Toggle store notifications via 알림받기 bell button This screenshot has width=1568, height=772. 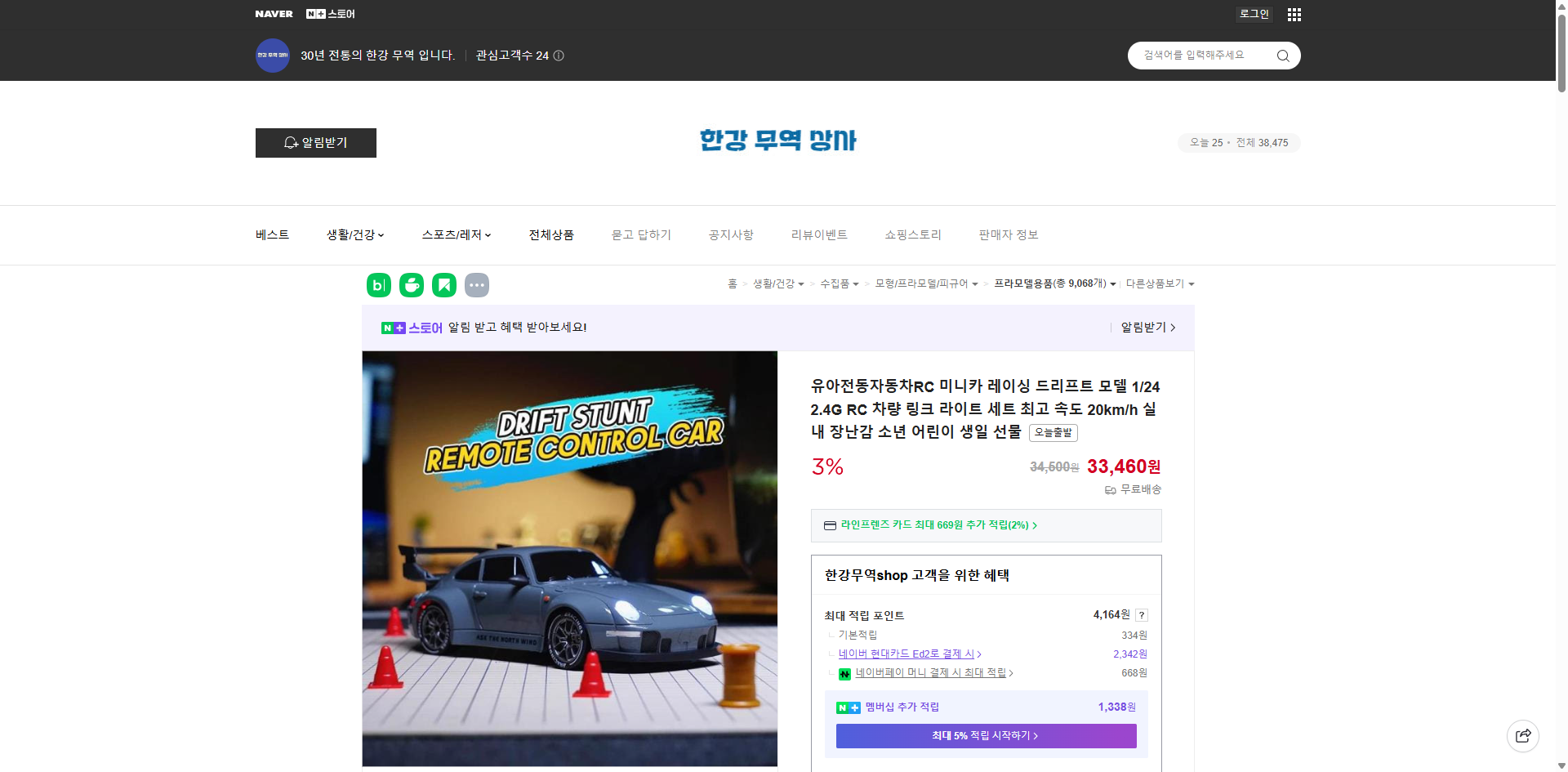315,142
